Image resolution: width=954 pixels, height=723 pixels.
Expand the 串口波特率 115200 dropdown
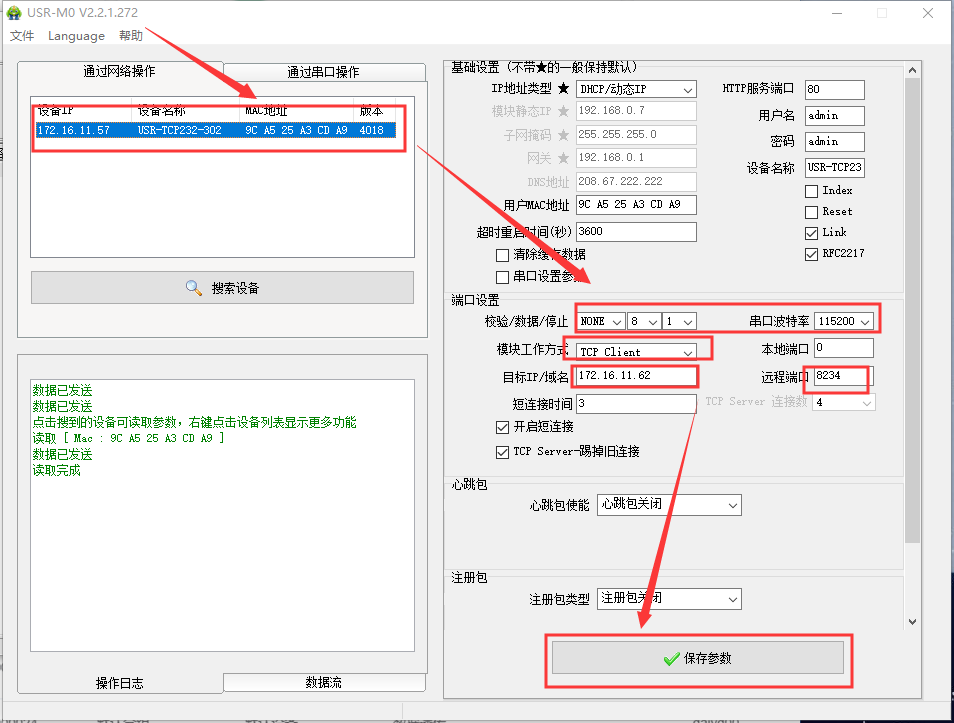click(845, 321)
